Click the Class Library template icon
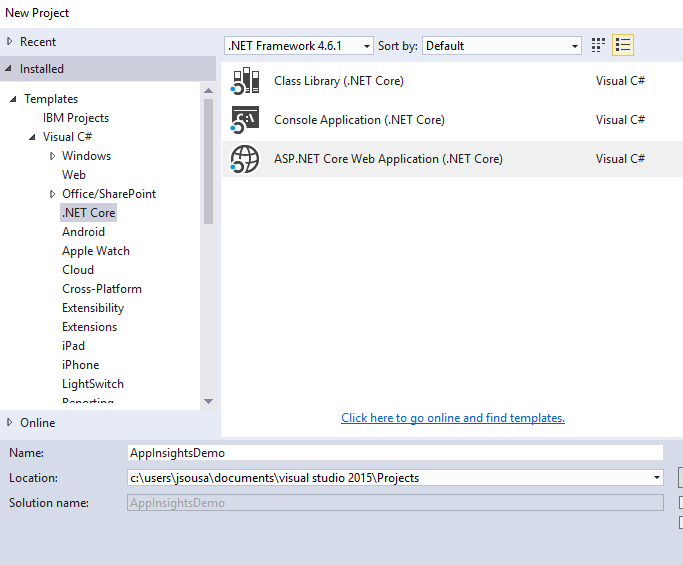683x565 pixels. [245, 81]
